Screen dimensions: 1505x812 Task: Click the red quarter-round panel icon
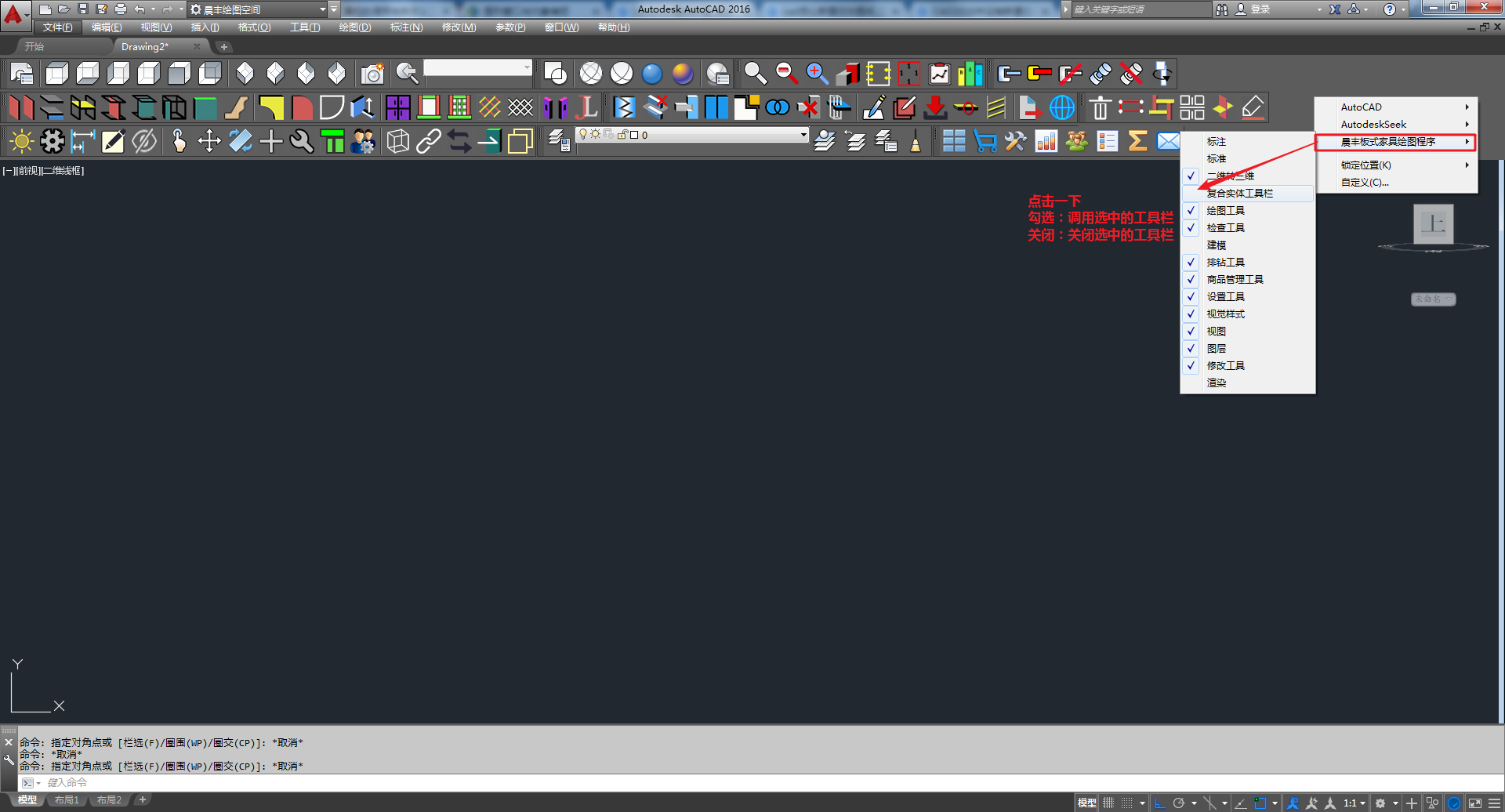click(302, 107)
